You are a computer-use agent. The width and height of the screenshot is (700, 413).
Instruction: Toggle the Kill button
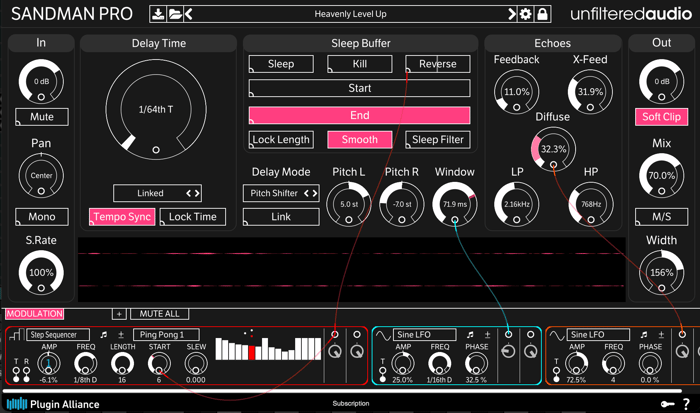(x=360, y=64)
